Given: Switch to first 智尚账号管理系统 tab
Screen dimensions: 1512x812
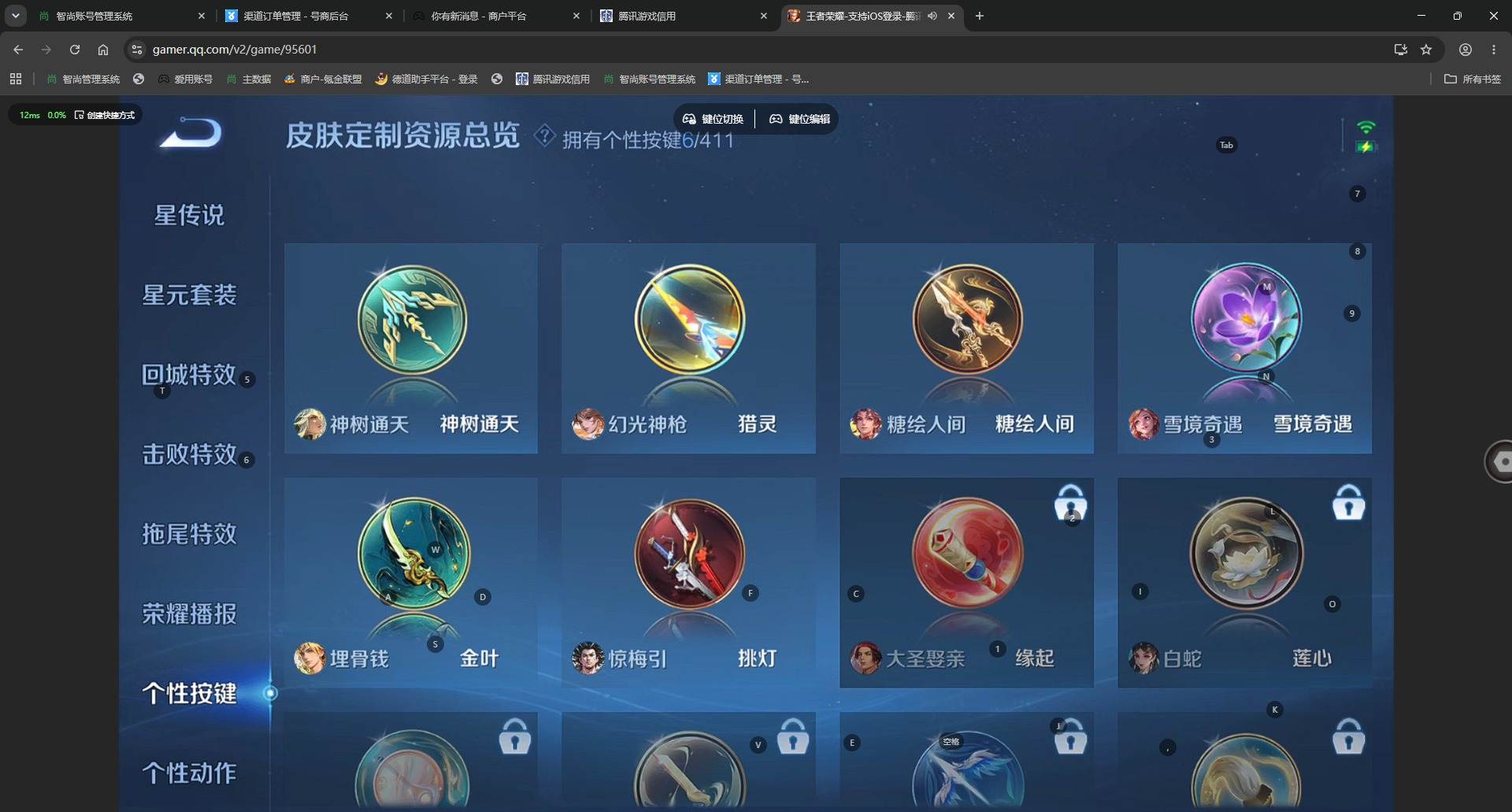Looking at the screenshot, I should pyautogui.click(x=121, y=16).
